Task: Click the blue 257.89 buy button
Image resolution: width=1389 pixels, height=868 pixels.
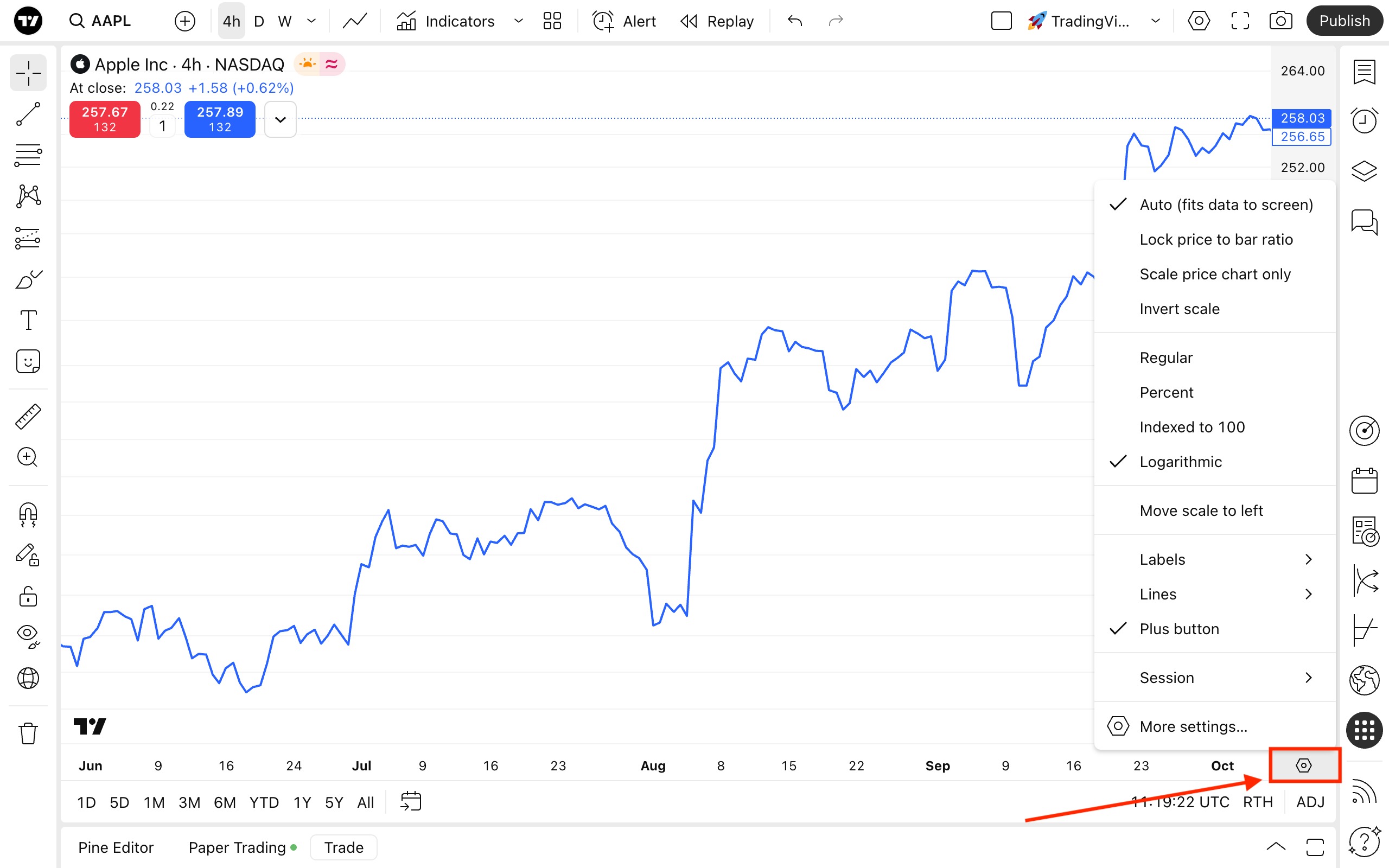Action: [x=220, y=119]
